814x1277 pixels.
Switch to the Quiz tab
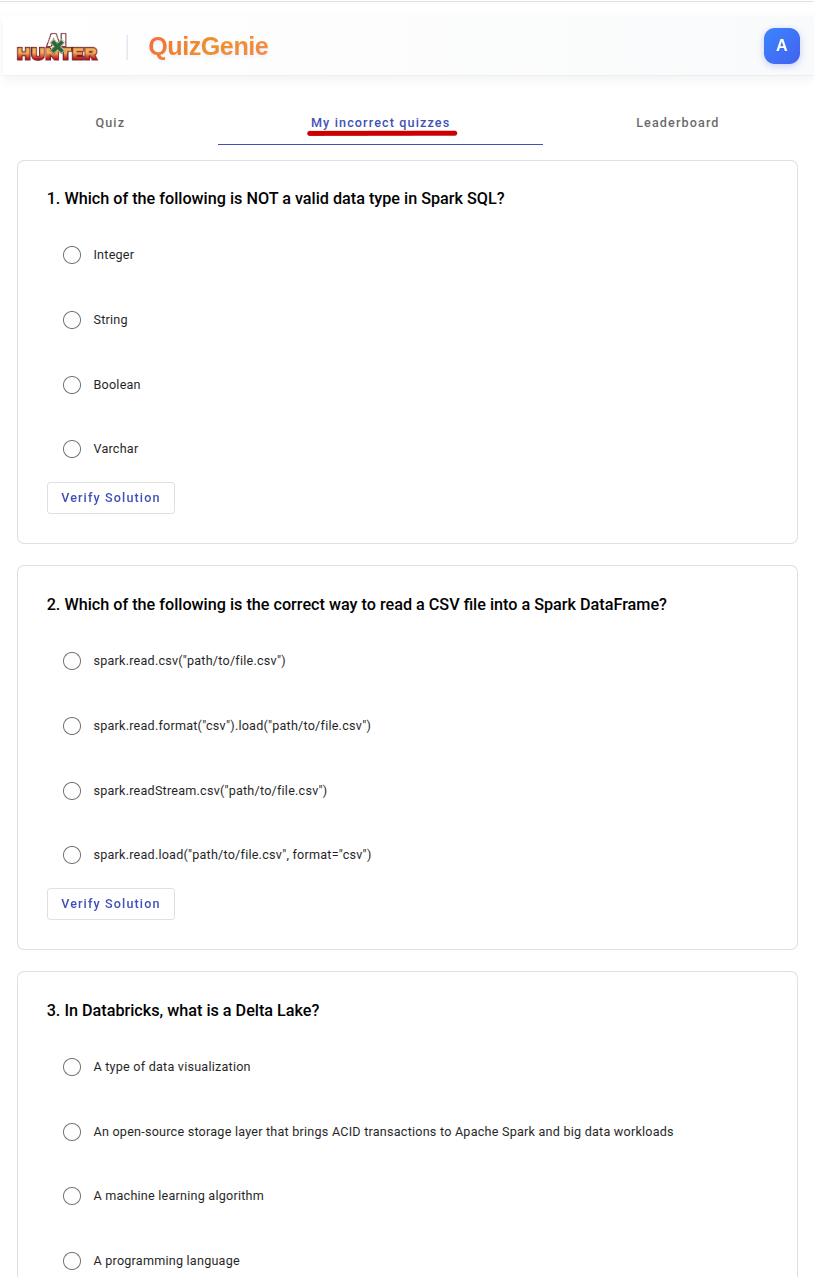pyautogui.click(x=109, y=122)
